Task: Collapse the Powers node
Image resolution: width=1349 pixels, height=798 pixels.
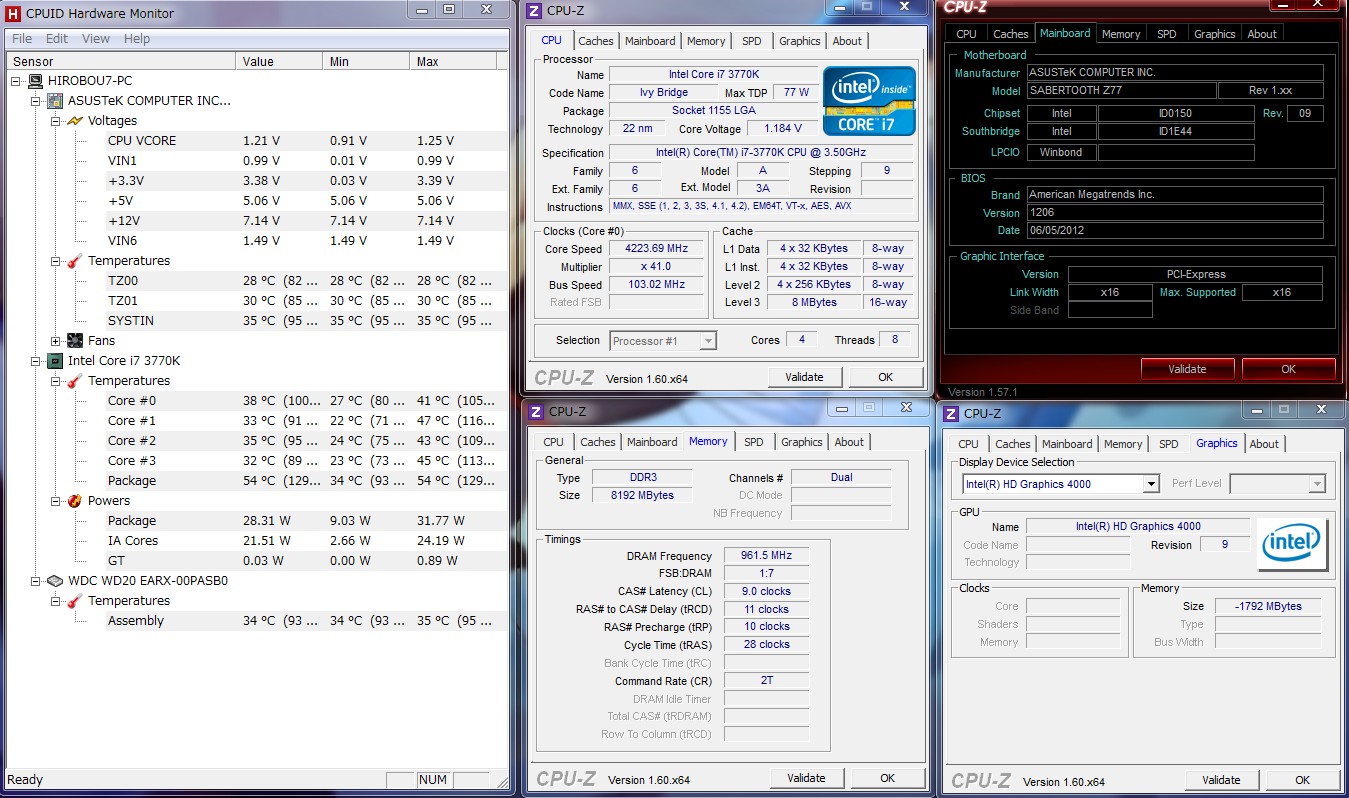Action: (x=56, y=501)
